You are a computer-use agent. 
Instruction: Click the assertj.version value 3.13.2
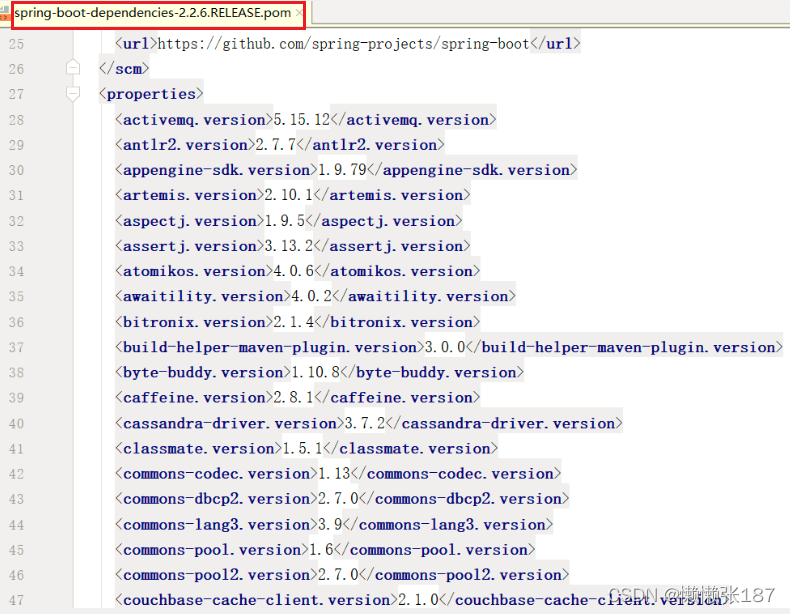pos(289,246)
